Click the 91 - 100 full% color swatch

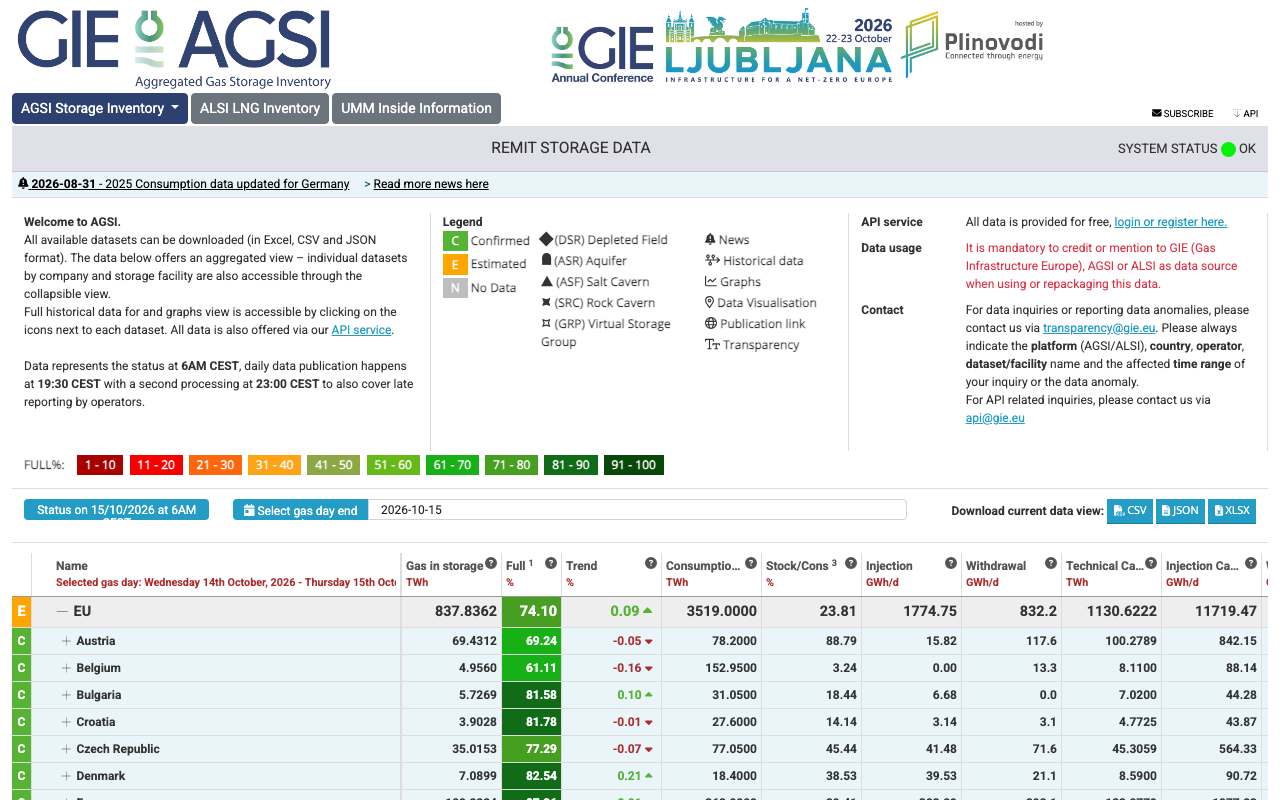click(634, 465)
